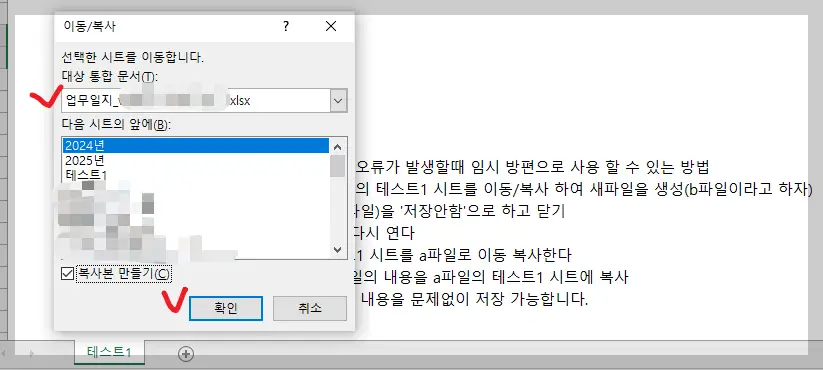Click the sheet list scrollbar thumb
This screenshot has height=370, width=823.
[337, 166]
